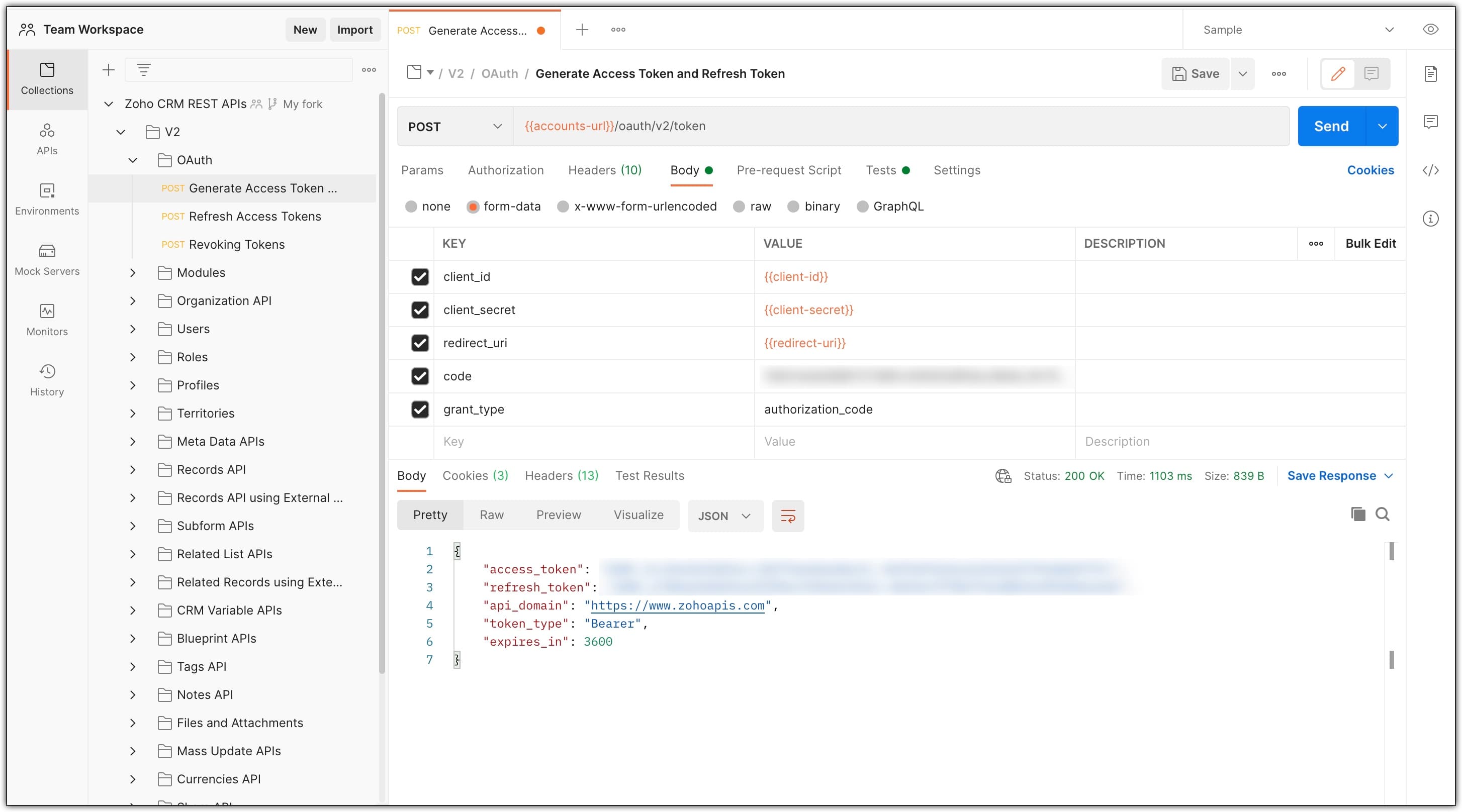This screenshot has height=812, width=1462.
Task: Open the Save options dropdown arrow
Action: click(x=1242, y=74)
